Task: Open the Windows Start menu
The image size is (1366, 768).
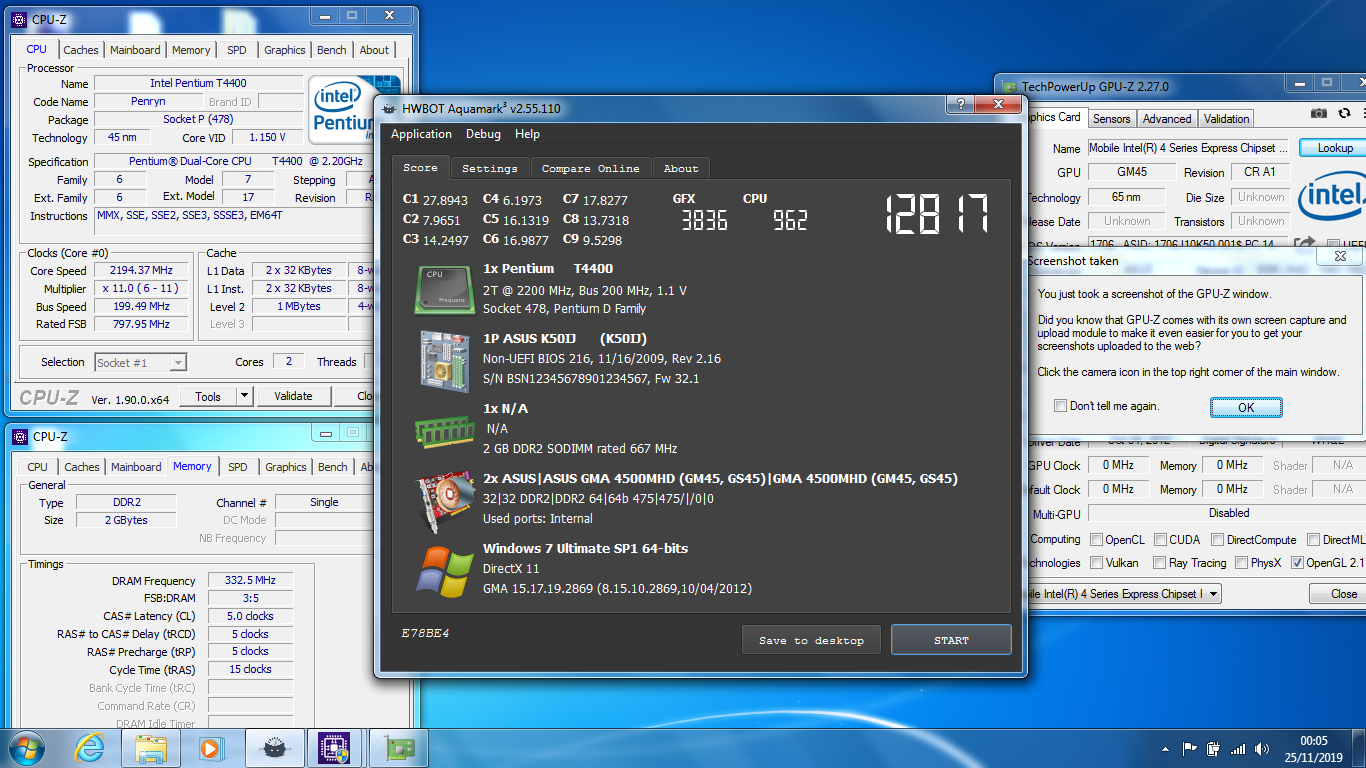Action: click(x=26, y=747)
